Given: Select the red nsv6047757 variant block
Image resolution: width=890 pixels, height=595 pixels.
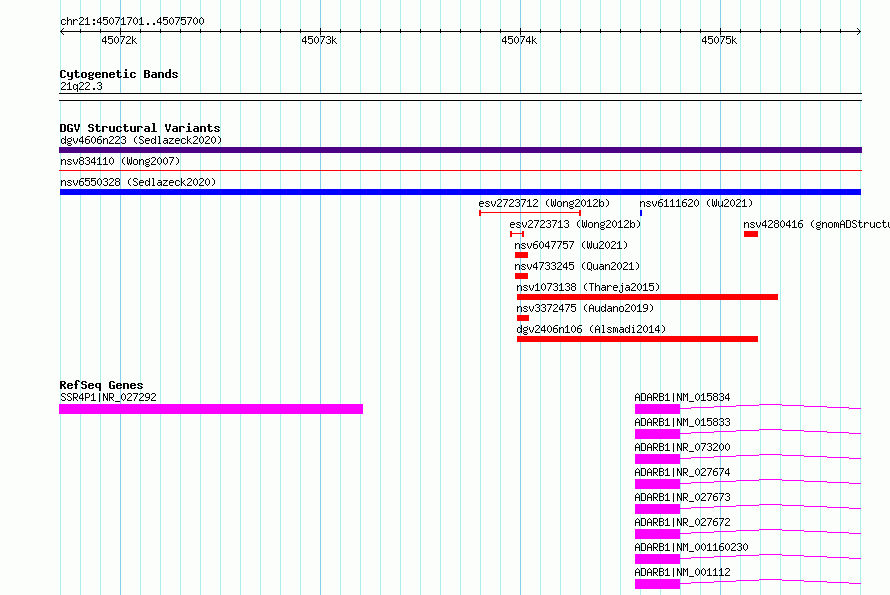Looking at the screenshot, I should pos(521,255).
